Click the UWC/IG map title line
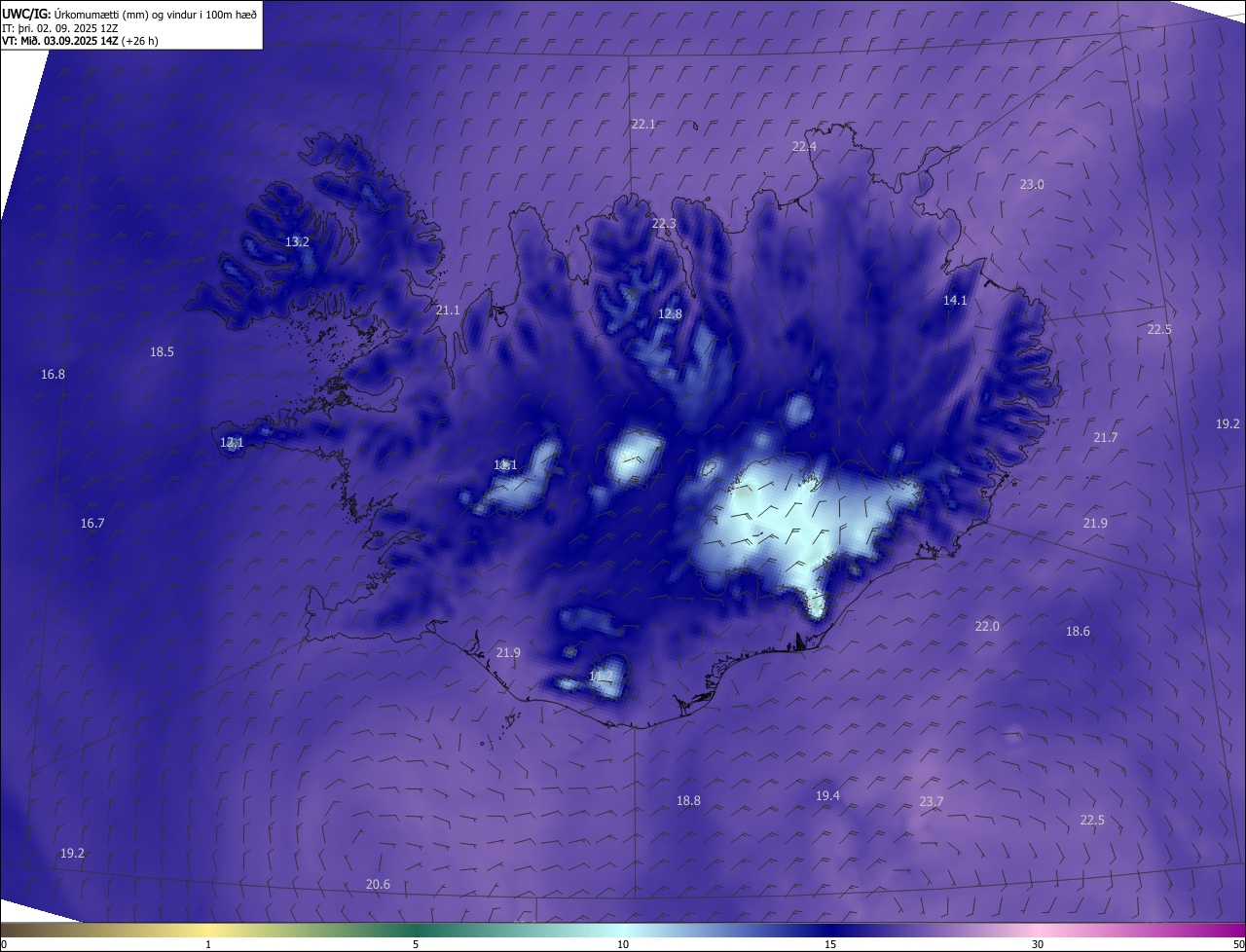The height and width of the screenshot is (952, 1246). 130,14
